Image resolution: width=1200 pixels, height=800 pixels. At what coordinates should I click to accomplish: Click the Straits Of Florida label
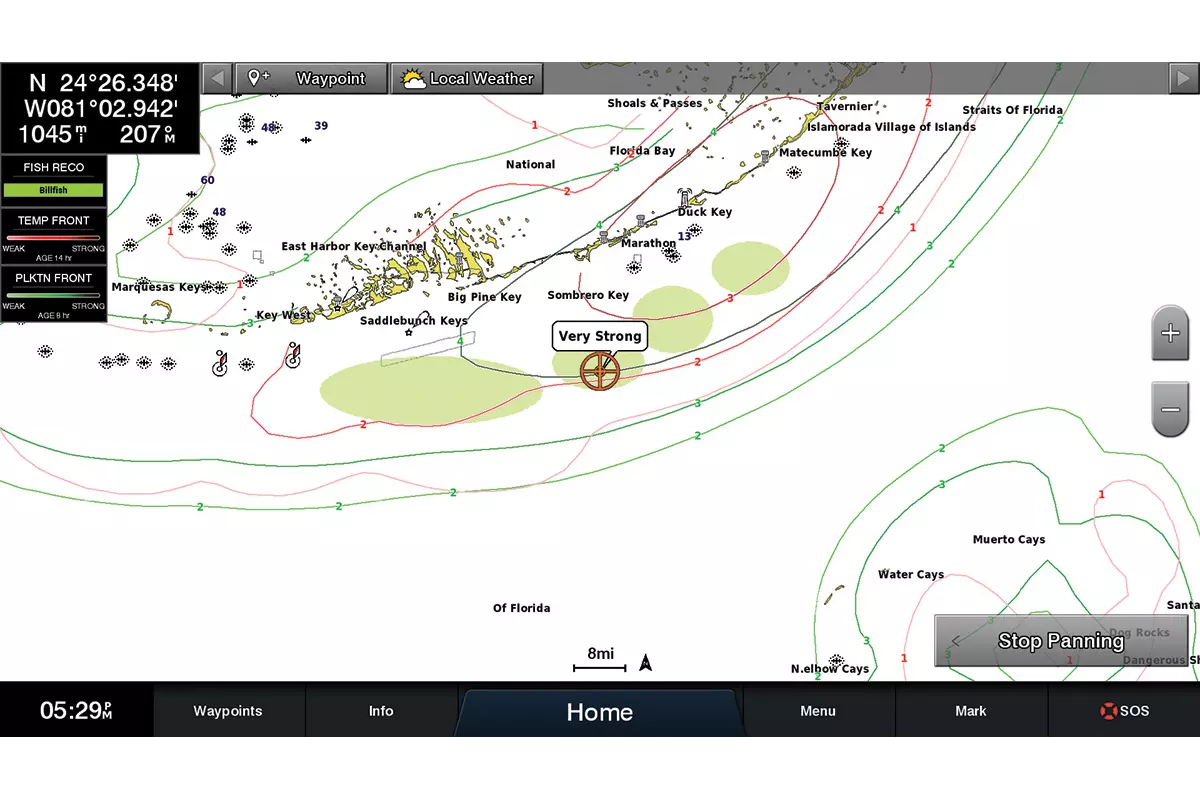(x=1013, y=110)
